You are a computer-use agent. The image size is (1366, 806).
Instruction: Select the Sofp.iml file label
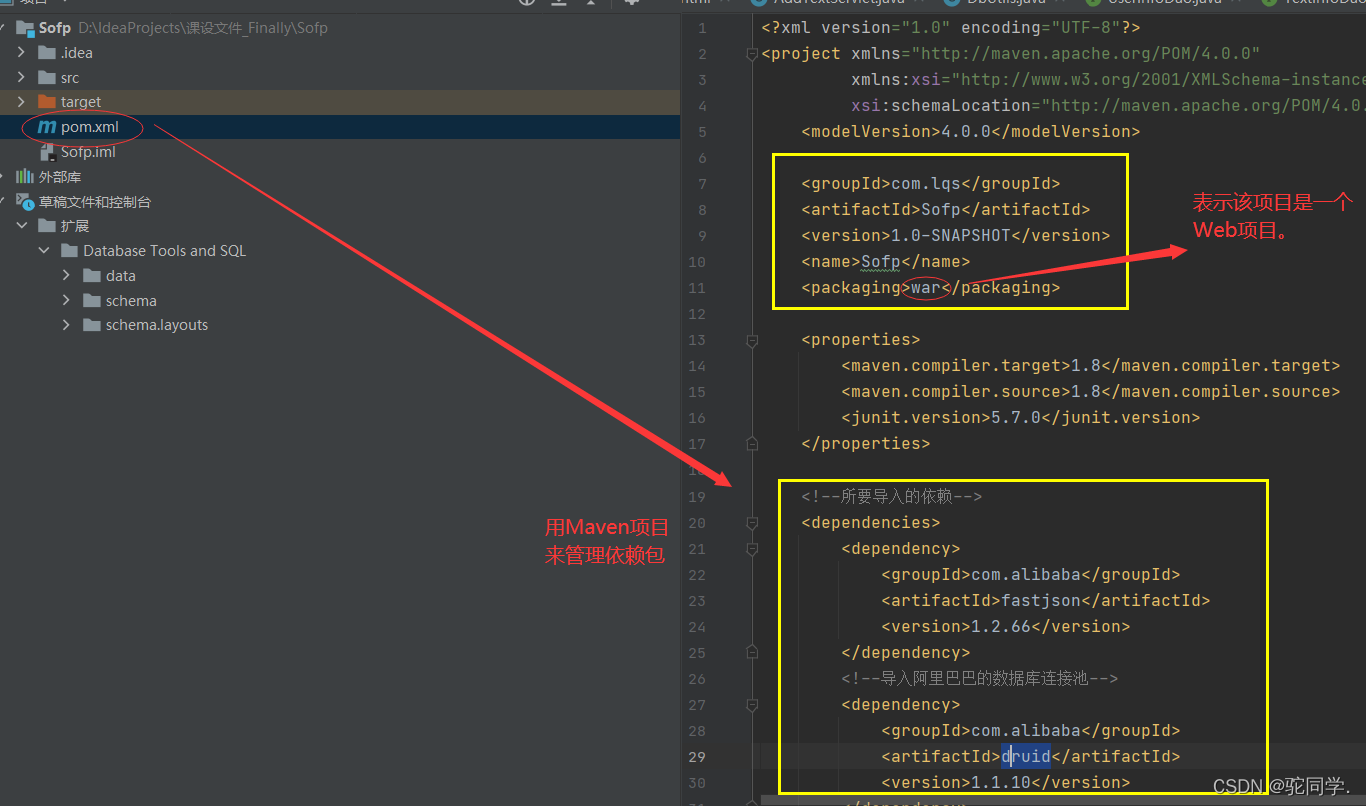click(88, 152)
